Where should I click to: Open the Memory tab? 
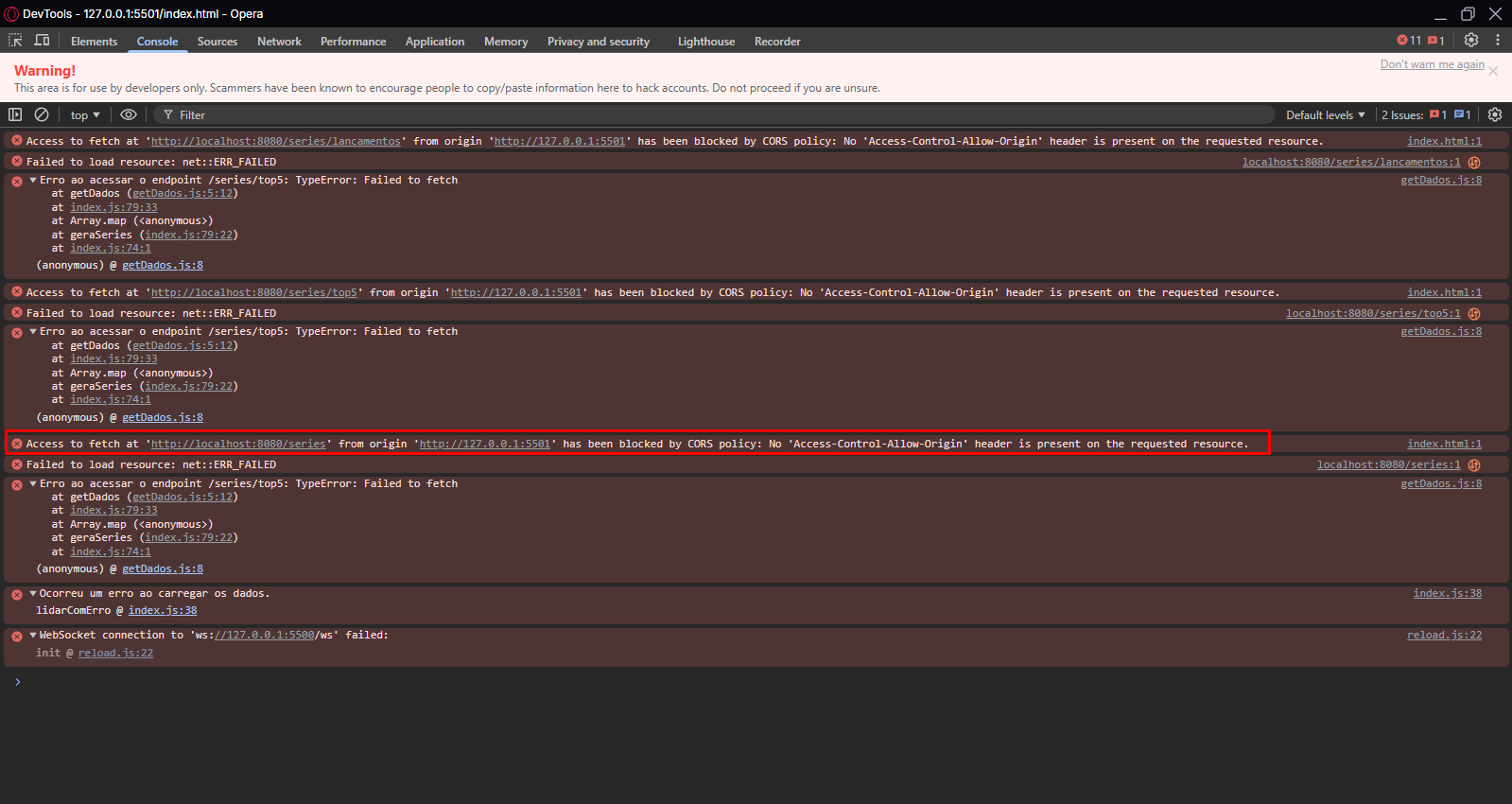pos(506,42)
